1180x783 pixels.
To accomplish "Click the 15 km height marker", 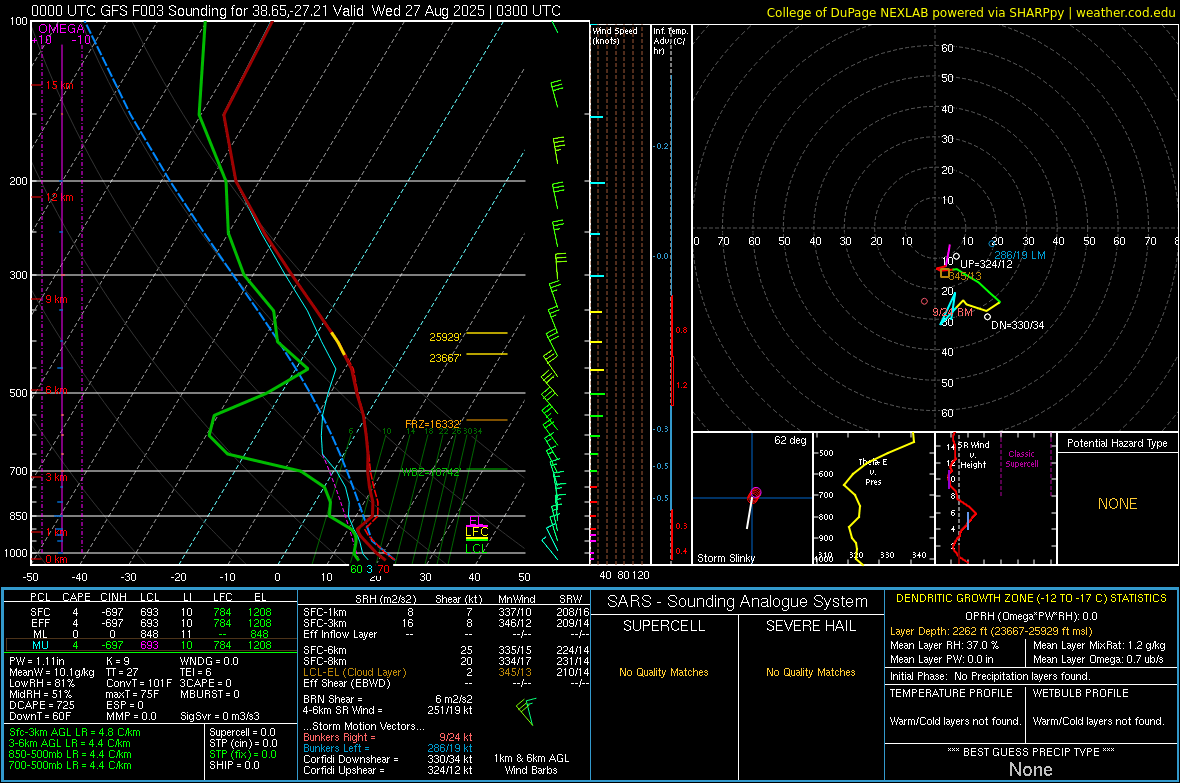I will (x=59, y=85).
